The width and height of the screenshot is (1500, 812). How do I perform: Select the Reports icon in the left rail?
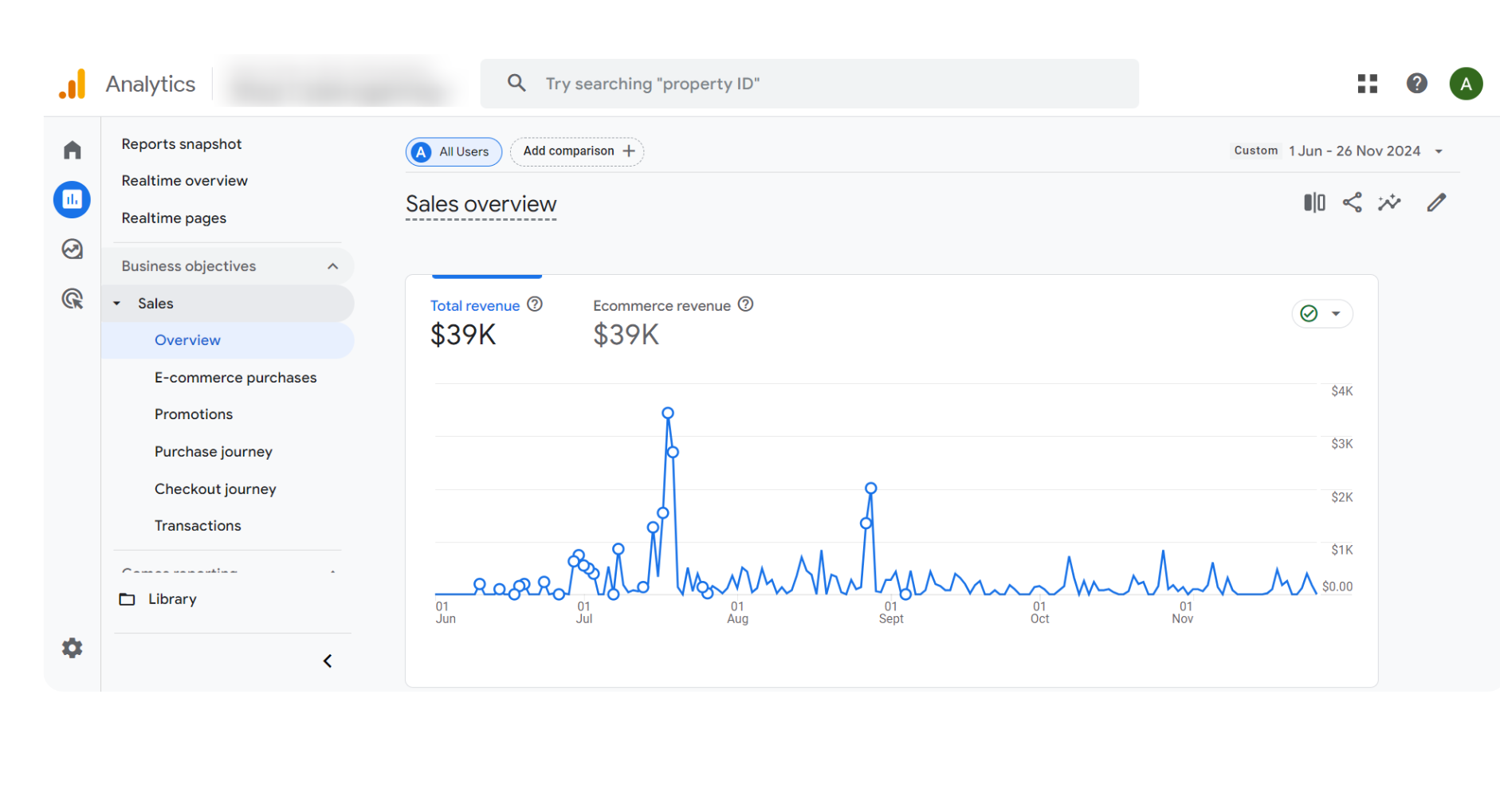click(x=72, y=199)
